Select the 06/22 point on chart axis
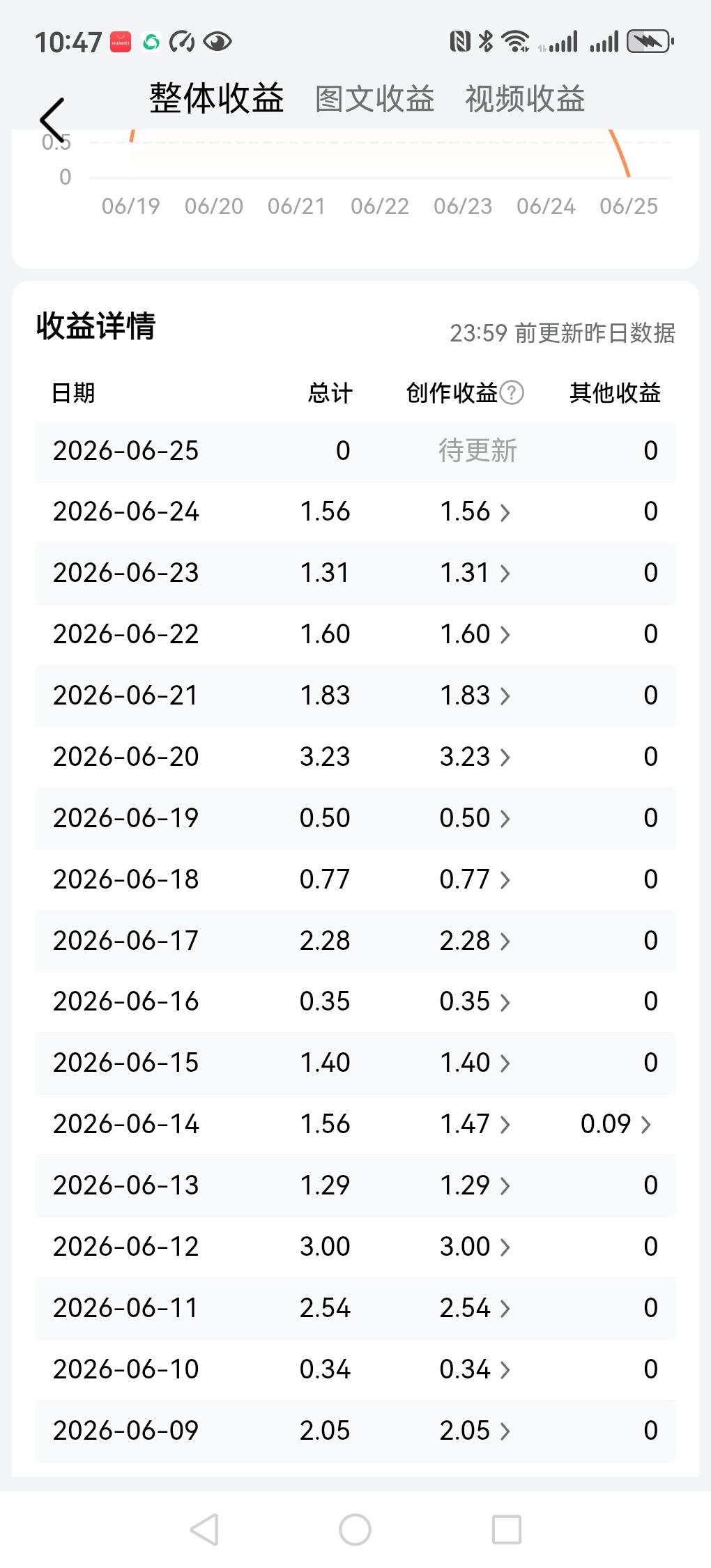 click(x=380, y=206)
